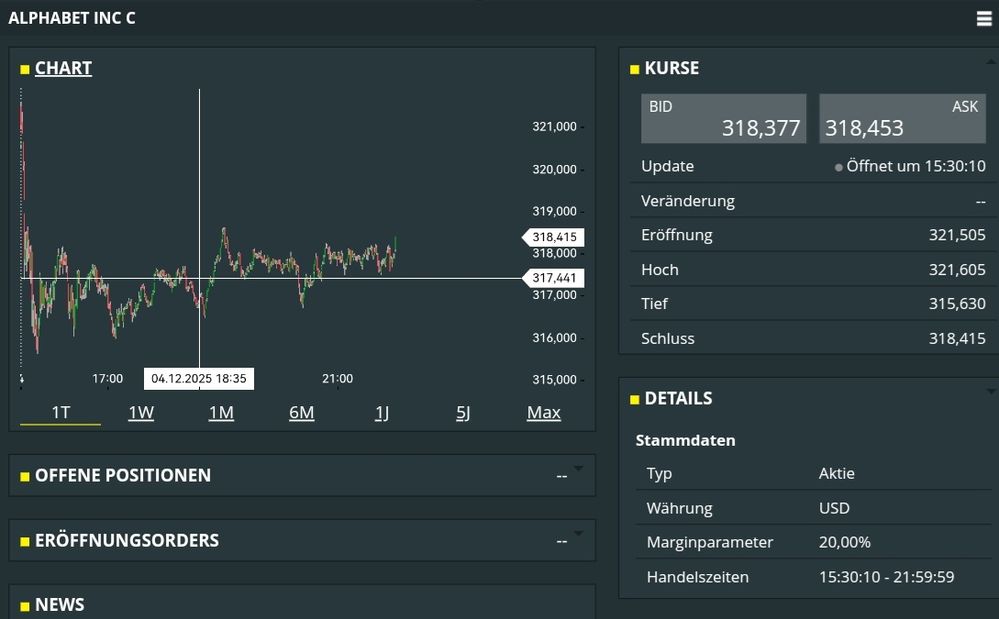Click the 21:00 x-axis label
Screen dimensions: 999x619
click(337, 379)
